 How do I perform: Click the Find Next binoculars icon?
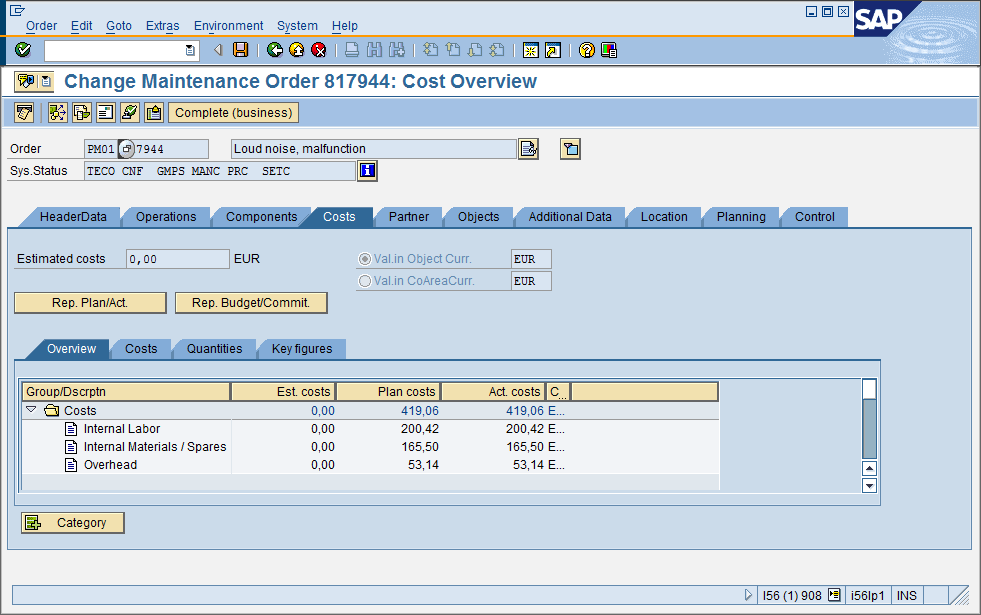tap(397, 50)
